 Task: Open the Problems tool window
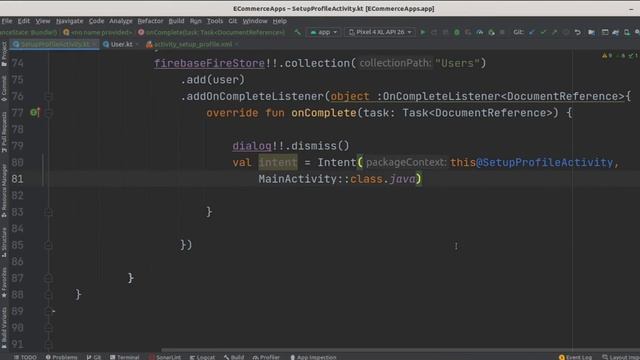click(x=61, y=357)
